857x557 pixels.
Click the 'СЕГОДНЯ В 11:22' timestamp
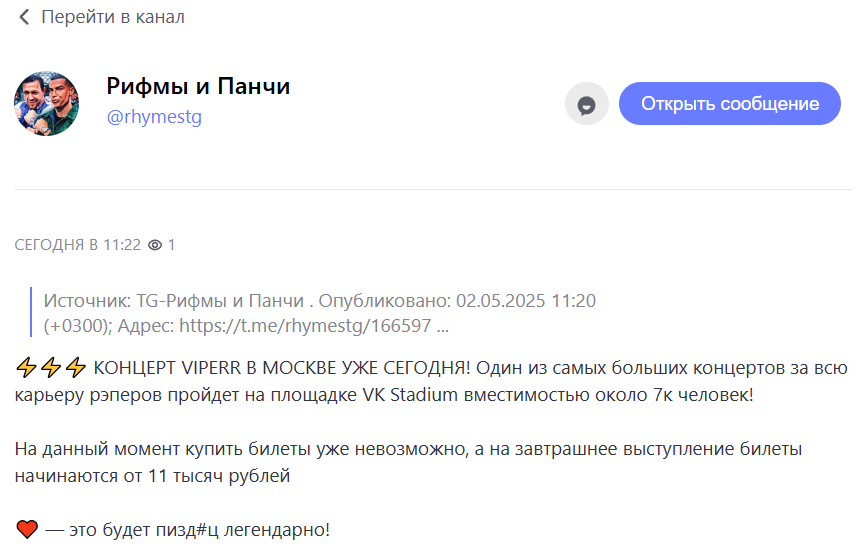77,244
